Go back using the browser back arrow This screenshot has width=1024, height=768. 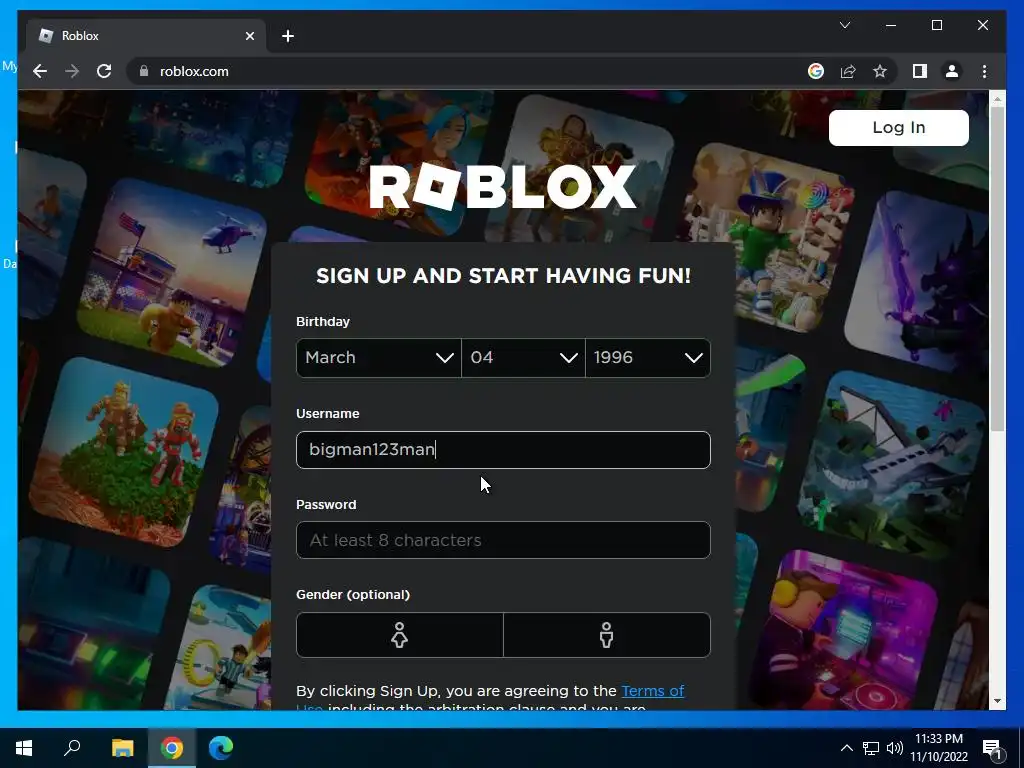tap(40, 71)
